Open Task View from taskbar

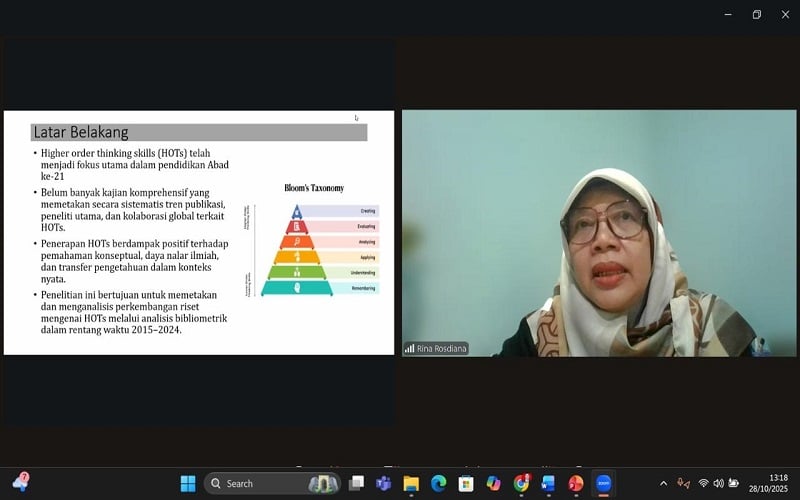pyautogui.click(x=356, y=484)
